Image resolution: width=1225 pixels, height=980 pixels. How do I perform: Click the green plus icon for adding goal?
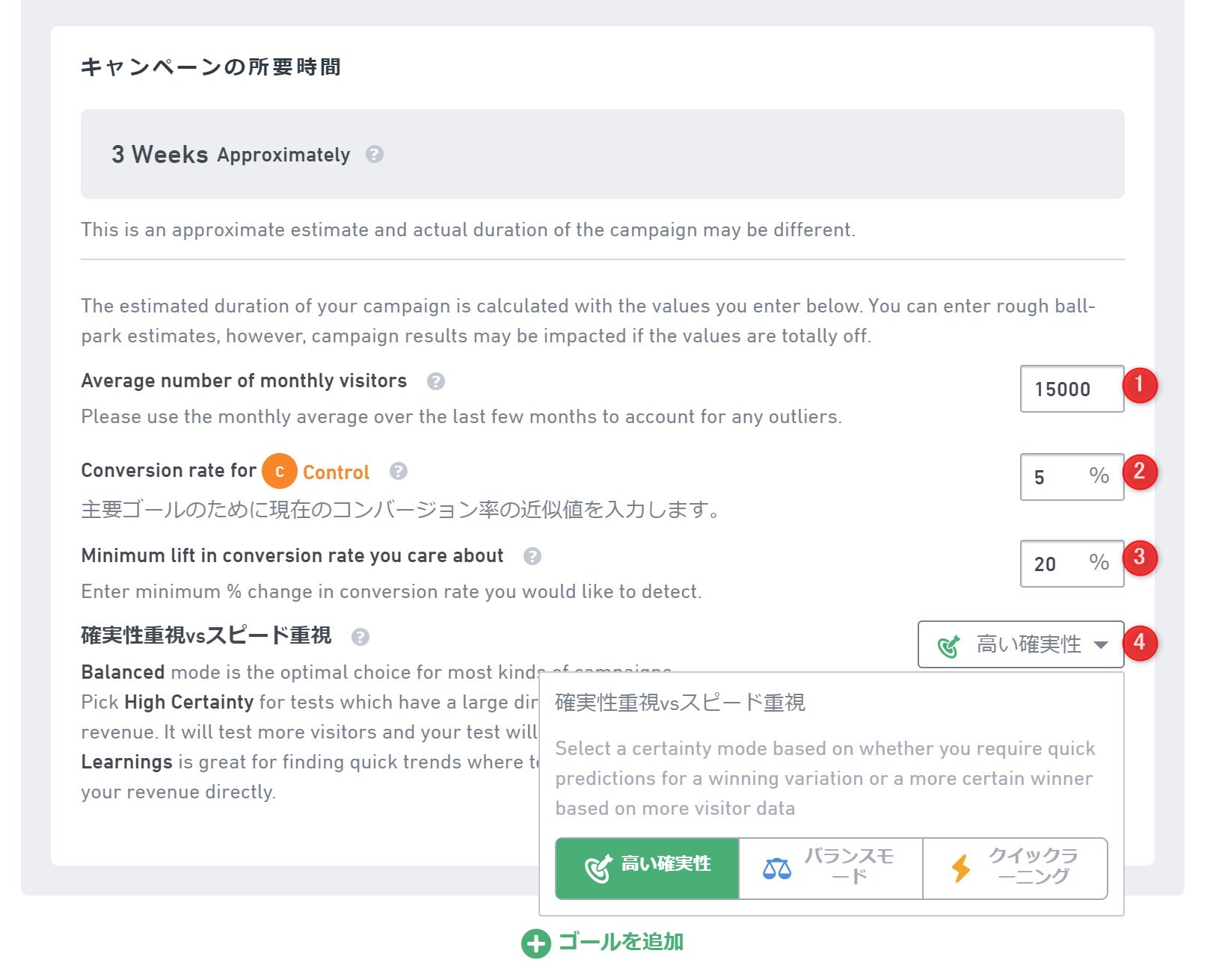pyautogui.click(x=535, y=943)
